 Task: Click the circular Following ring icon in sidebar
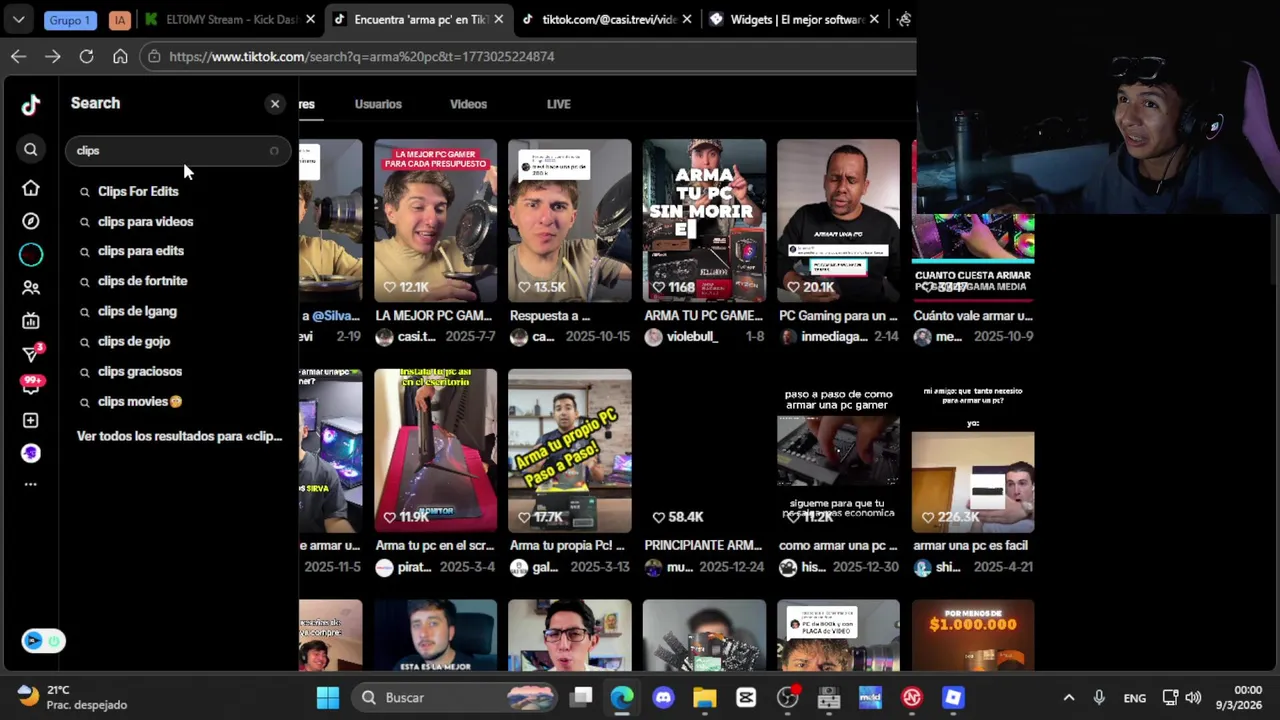31,255
